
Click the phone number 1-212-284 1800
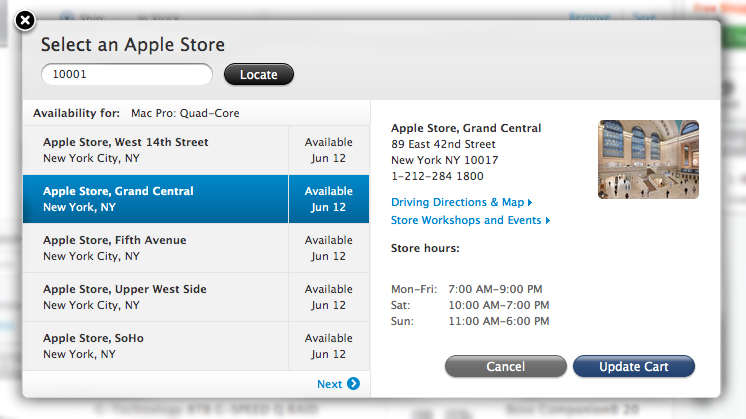[x=437, y=176]
